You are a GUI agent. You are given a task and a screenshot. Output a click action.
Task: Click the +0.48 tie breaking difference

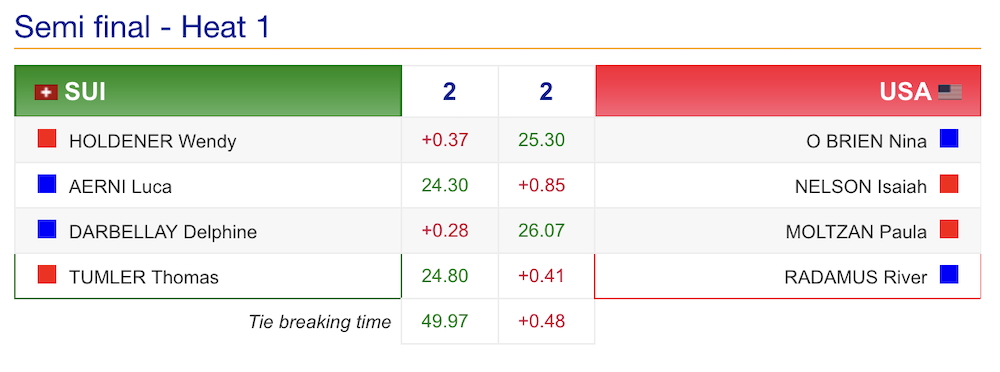541,321
